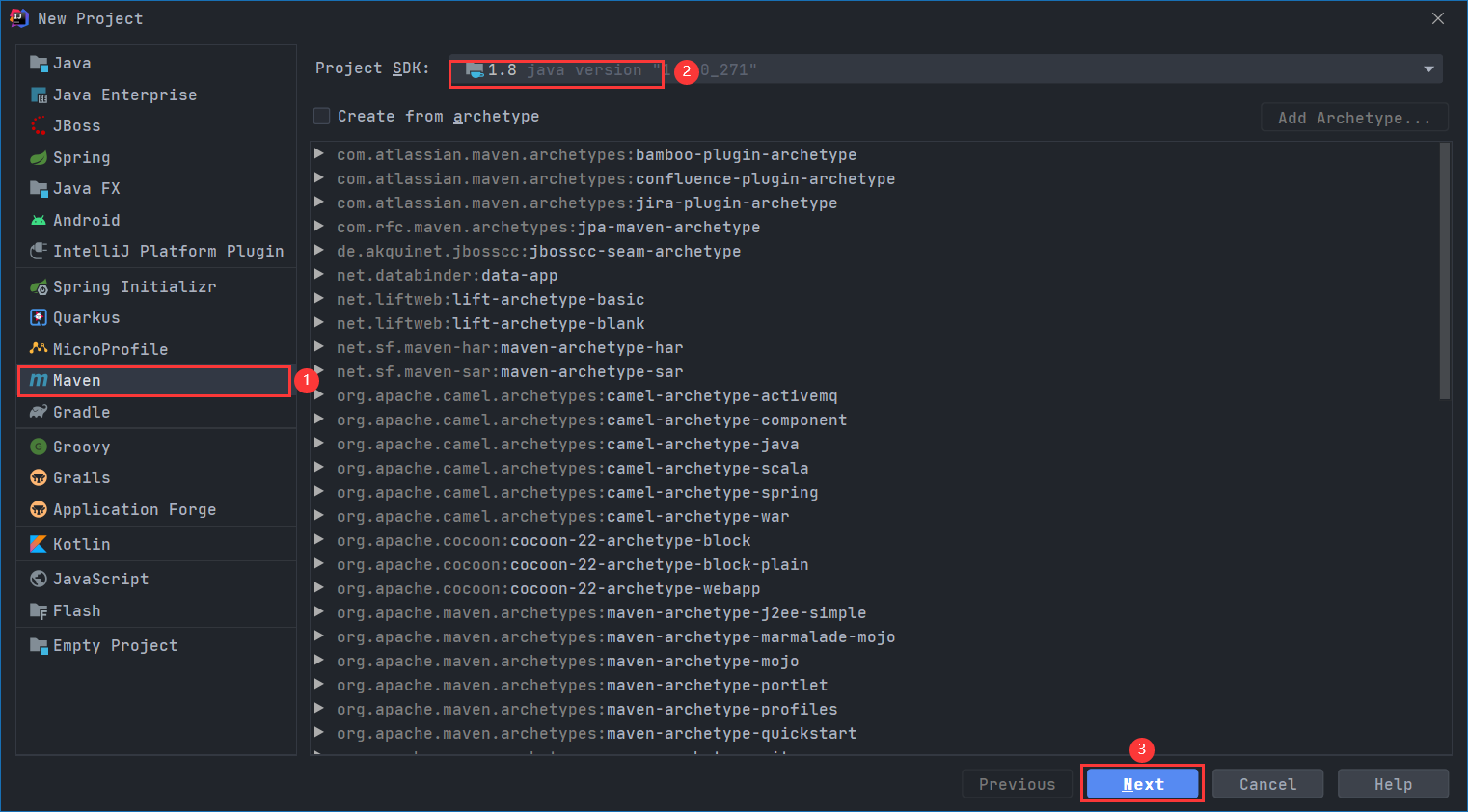Image resolution: width=1468 pixels, height=812 pixels.
Task: Expand bamboo-plugin-archetype node
Action: point(319,154)
